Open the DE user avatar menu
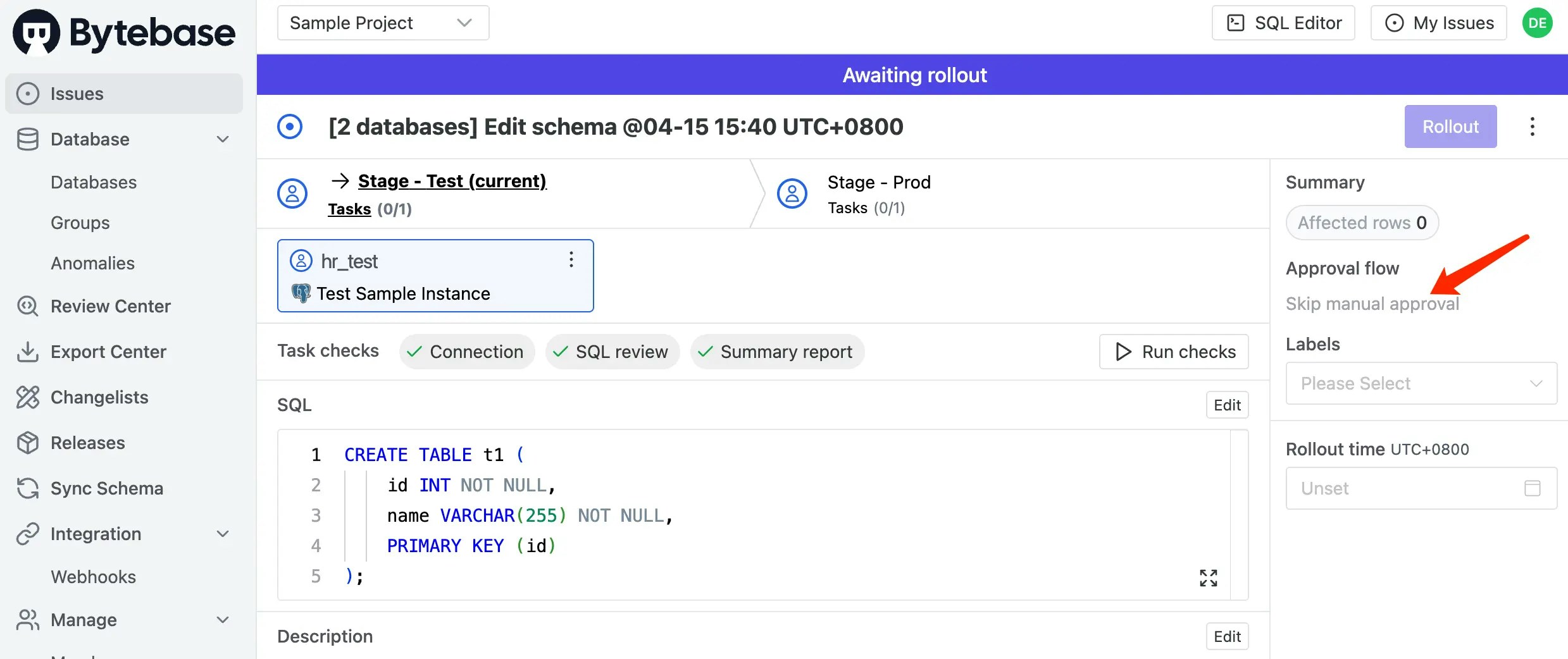 [1537, 23]
